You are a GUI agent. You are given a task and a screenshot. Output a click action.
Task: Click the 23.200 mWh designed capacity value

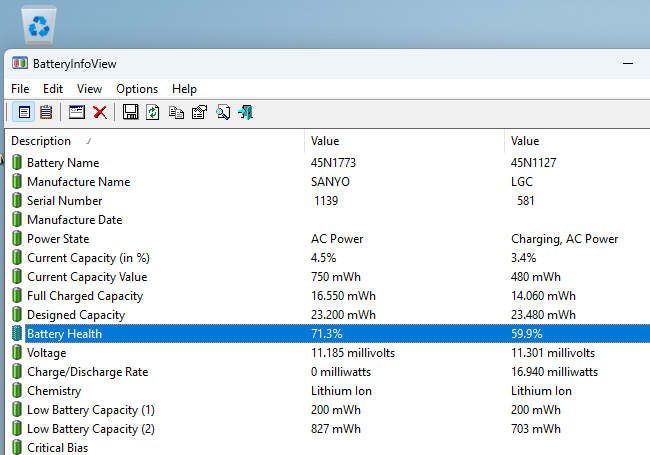coord(343,315)
